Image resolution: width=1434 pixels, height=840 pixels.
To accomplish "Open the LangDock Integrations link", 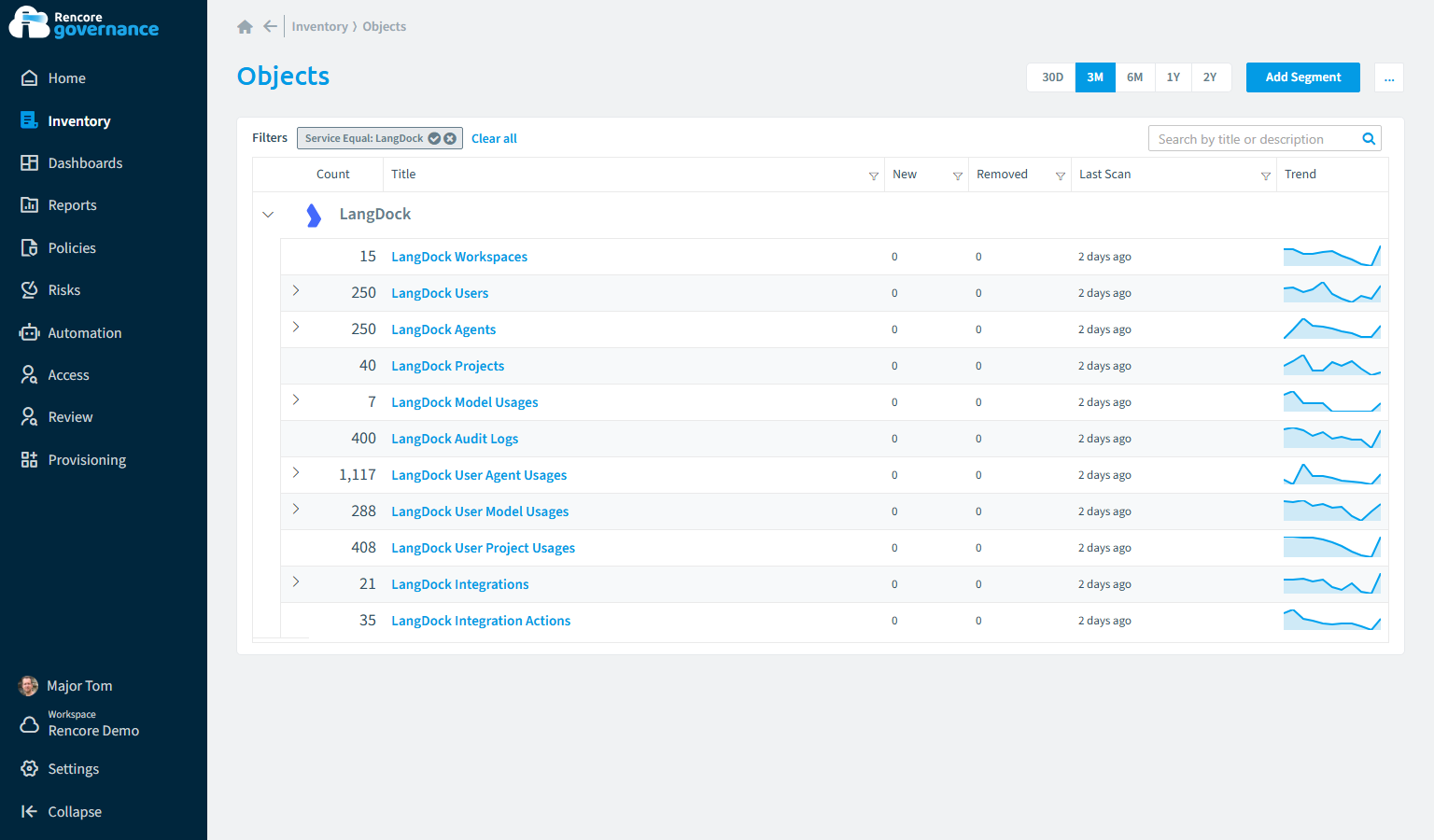I will (460, 584).
